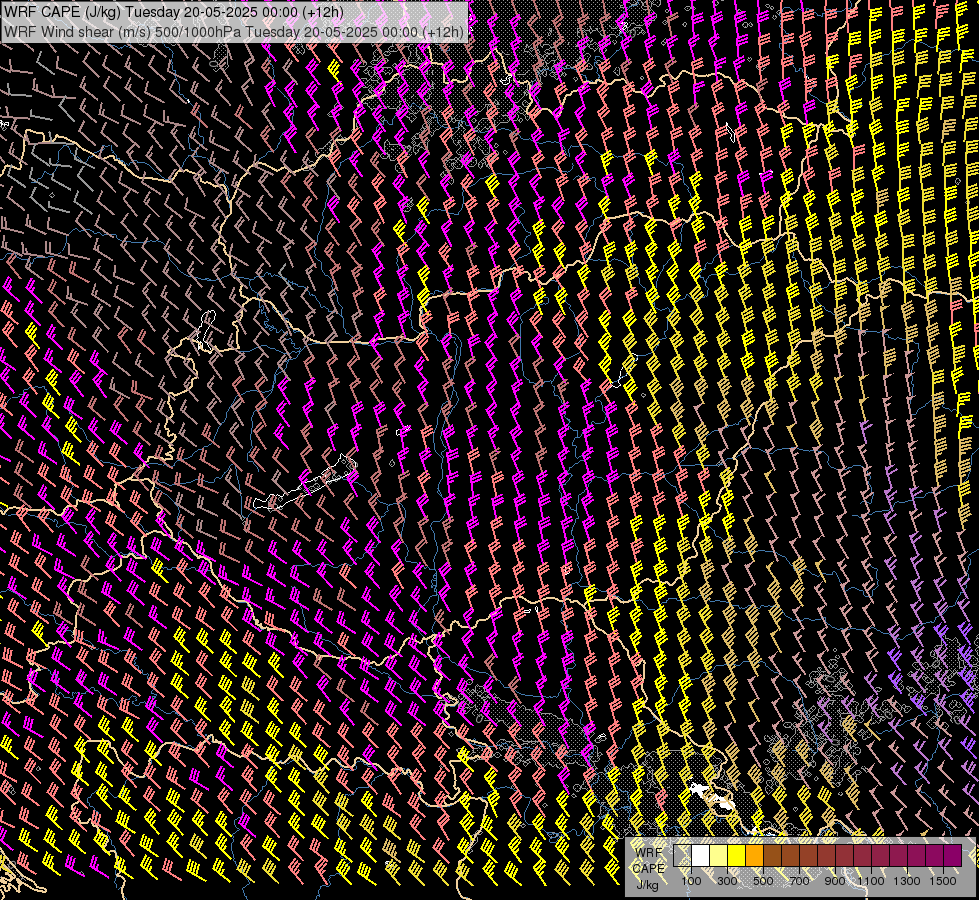Viewport: 979px width, 900px height.
Task: Click the legend value '900'
Action: click(x=835, y=881)
